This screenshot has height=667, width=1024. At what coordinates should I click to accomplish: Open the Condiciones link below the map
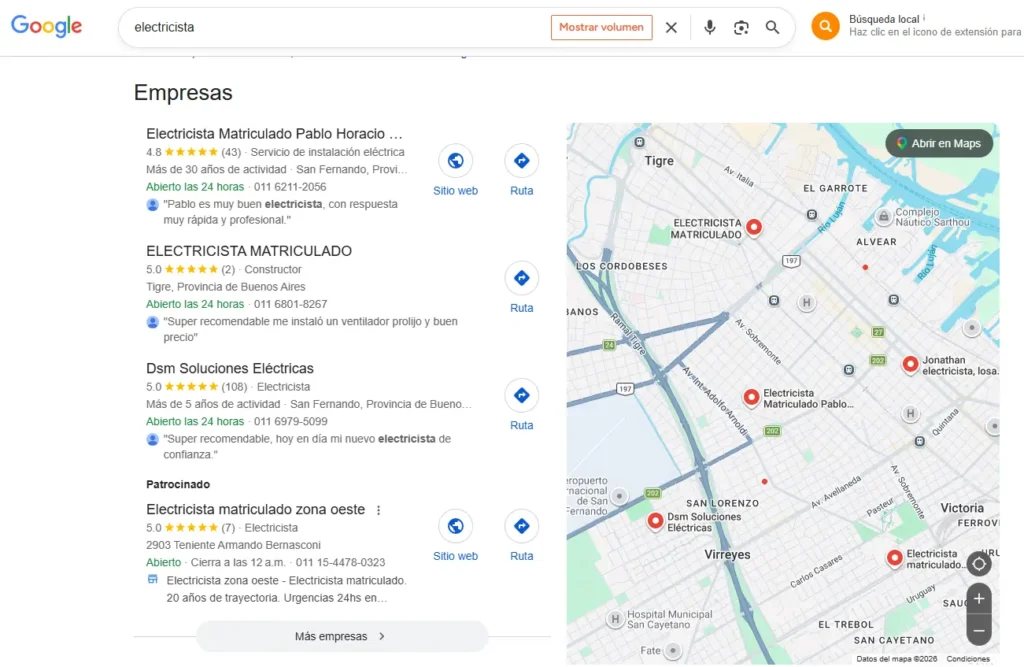[968, 658]
